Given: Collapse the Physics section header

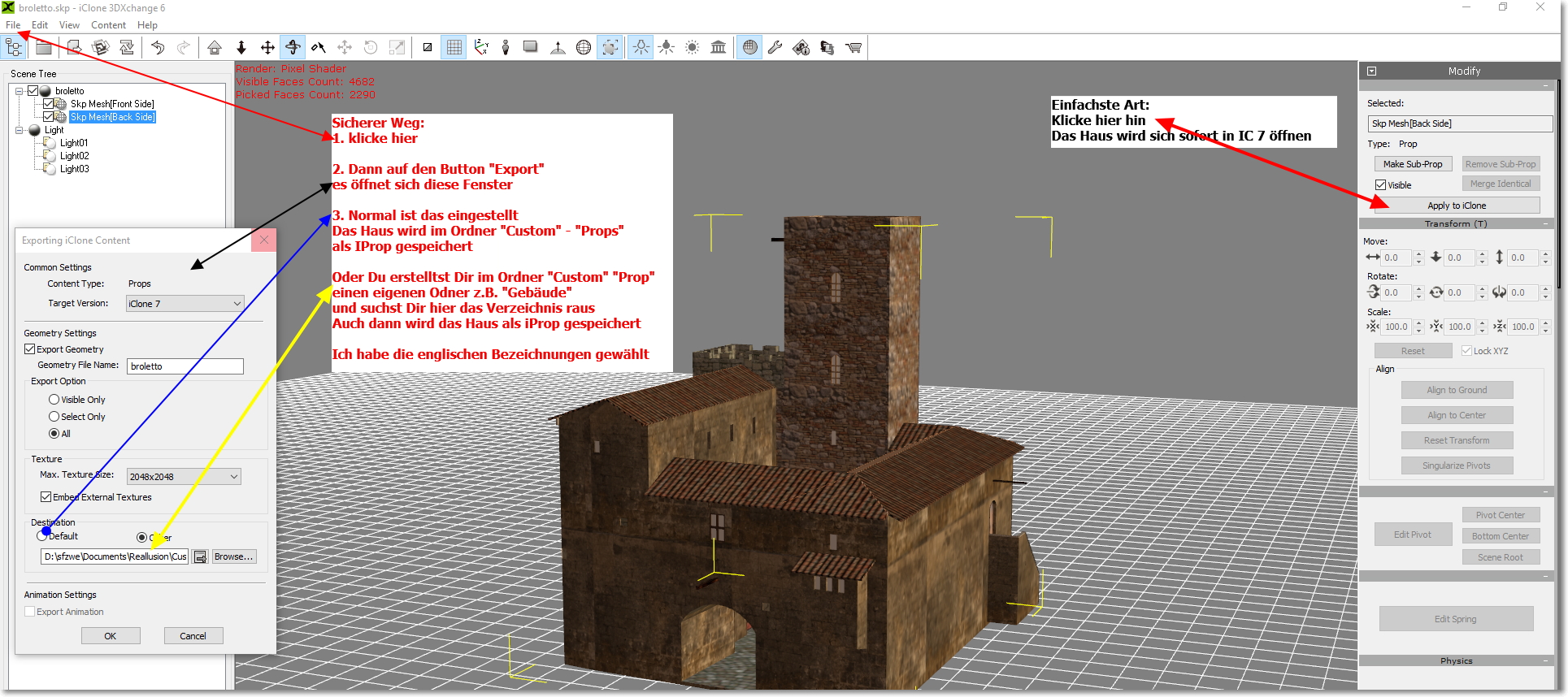Looking at the screenshot, I should coord(1545,660).
